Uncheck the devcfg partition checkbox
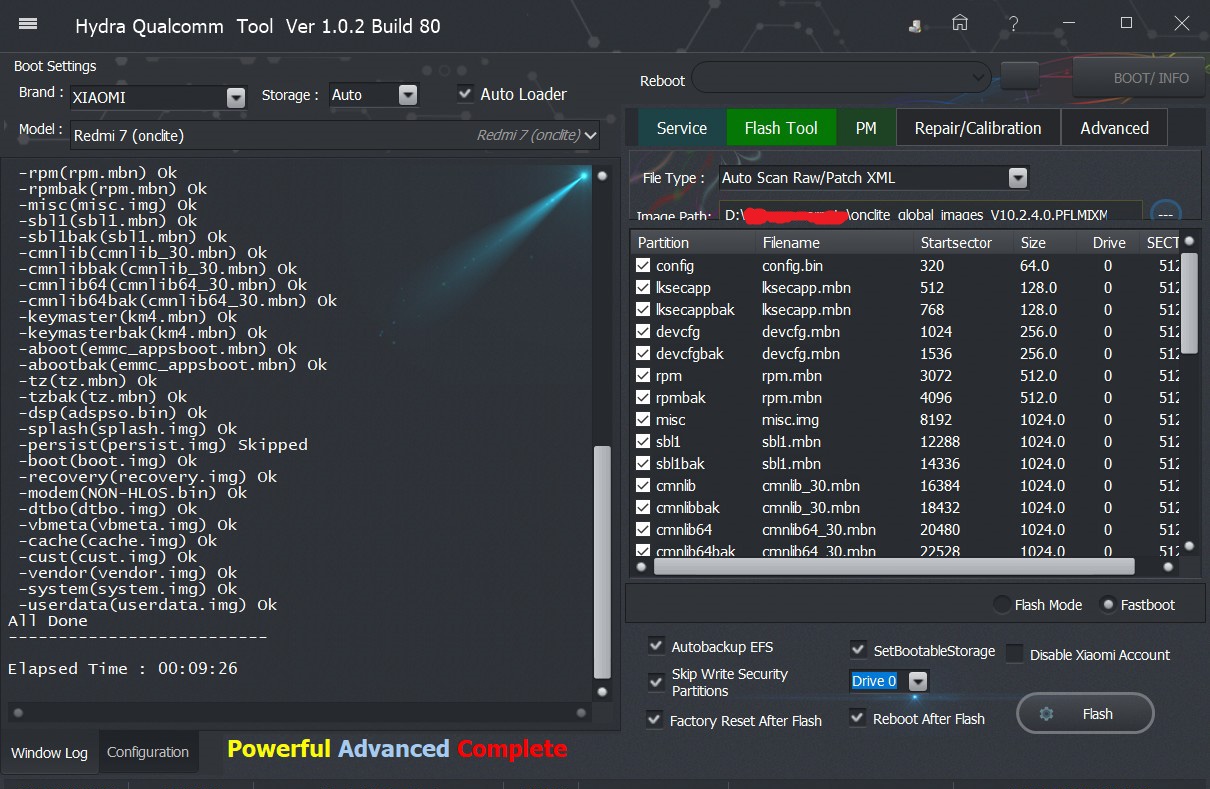1210x789 pixels. point(643,331)
